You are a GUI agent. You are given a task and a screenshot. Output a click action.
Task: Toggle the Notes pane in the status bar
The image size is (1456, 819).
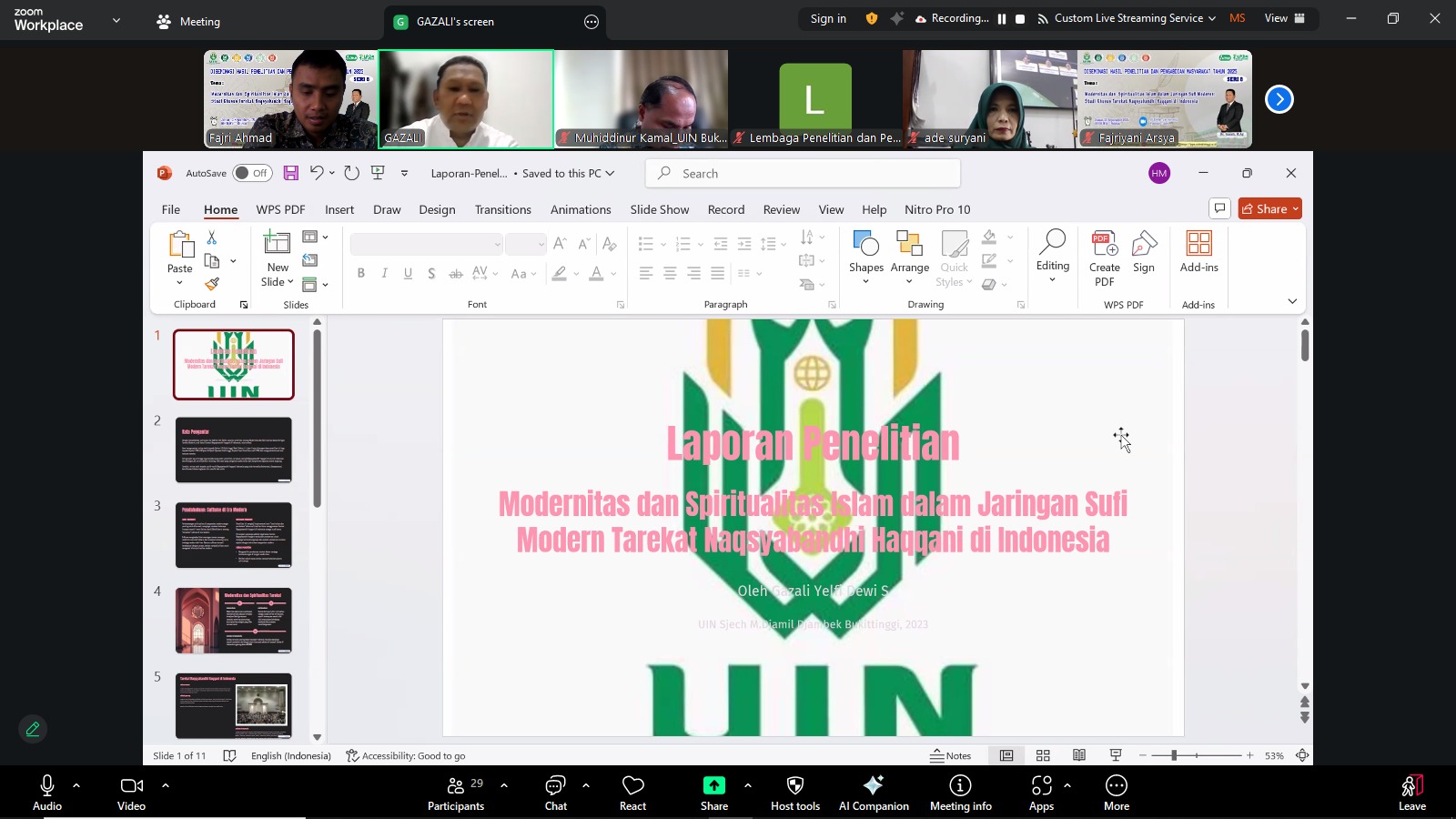(x=950, y=755)
